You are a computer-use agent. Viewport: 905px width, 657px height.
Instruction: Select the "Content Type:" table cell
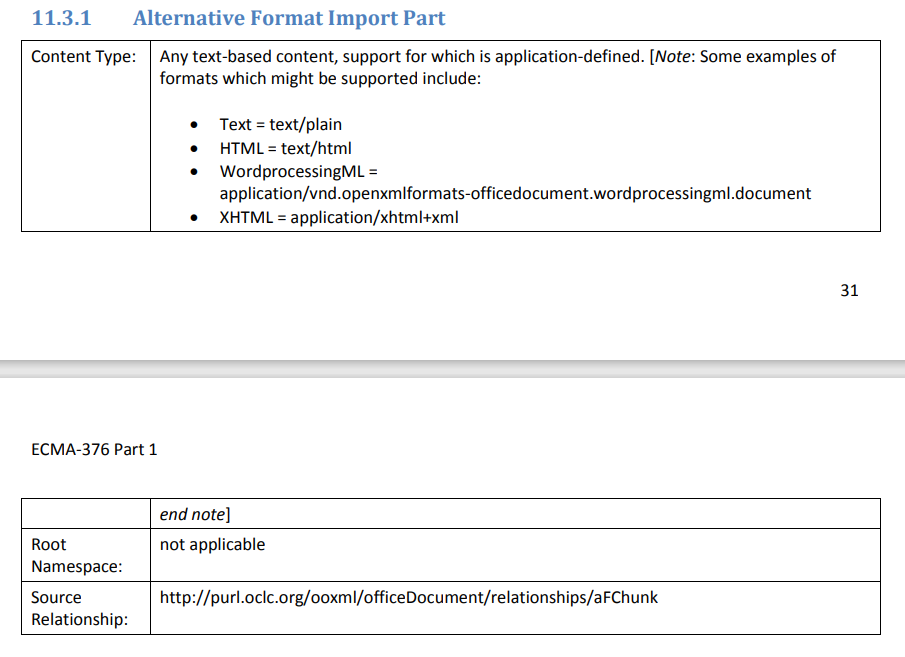(83, 57)
